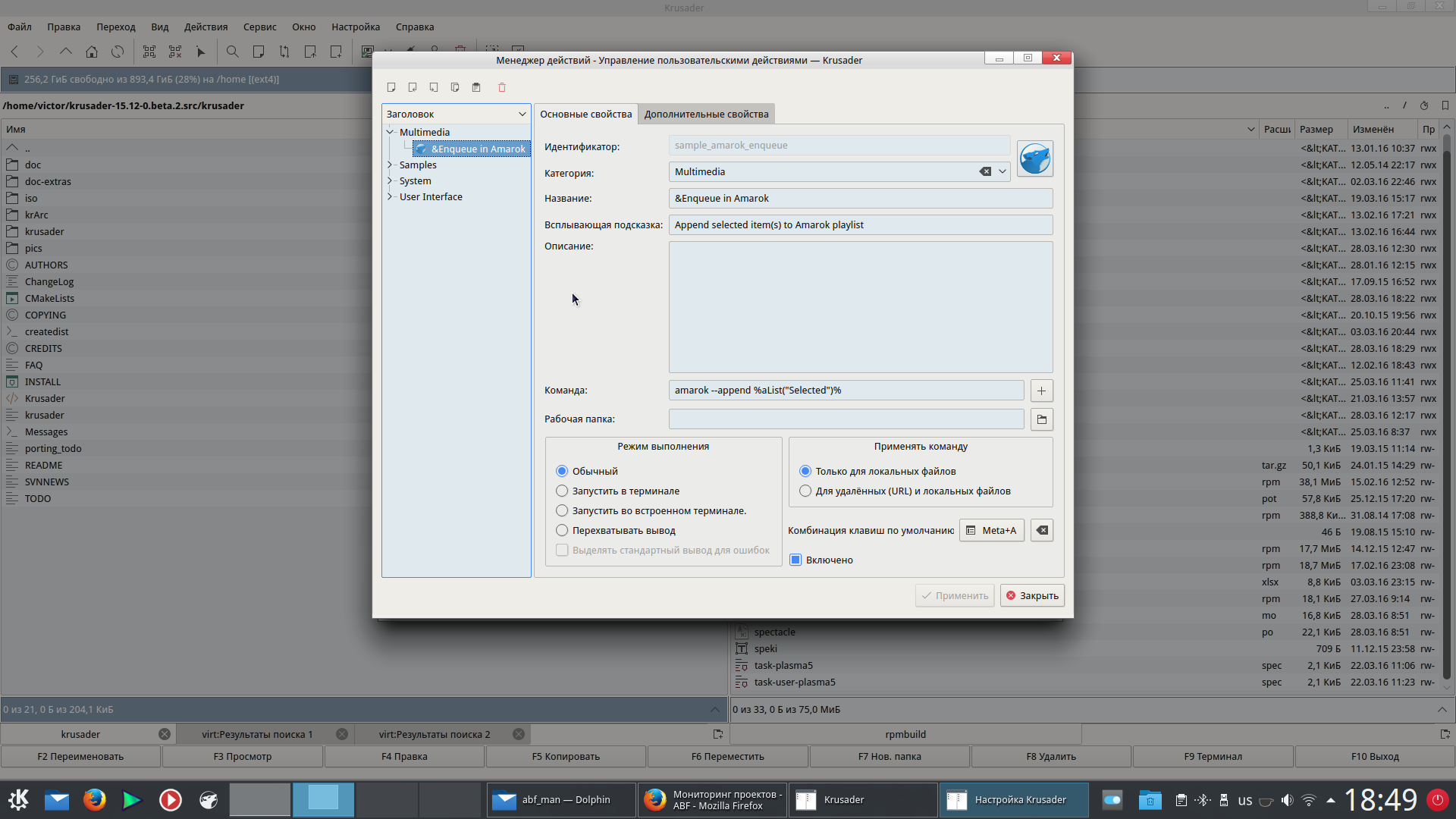Click the new action icon
The image size is (1456, 819).
[x=391, y=87]
